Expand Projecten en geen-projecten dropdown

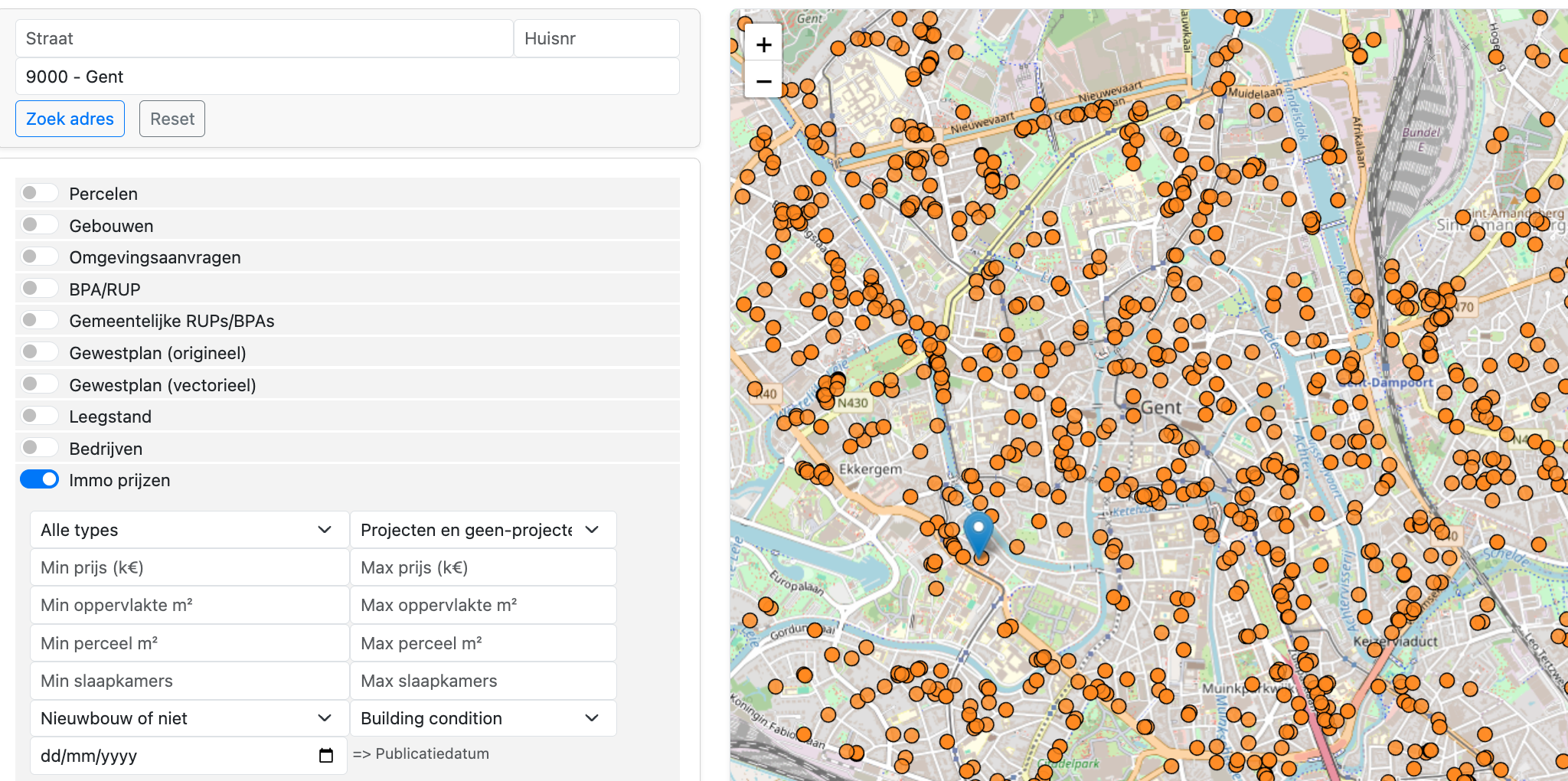tap(482, 530)
